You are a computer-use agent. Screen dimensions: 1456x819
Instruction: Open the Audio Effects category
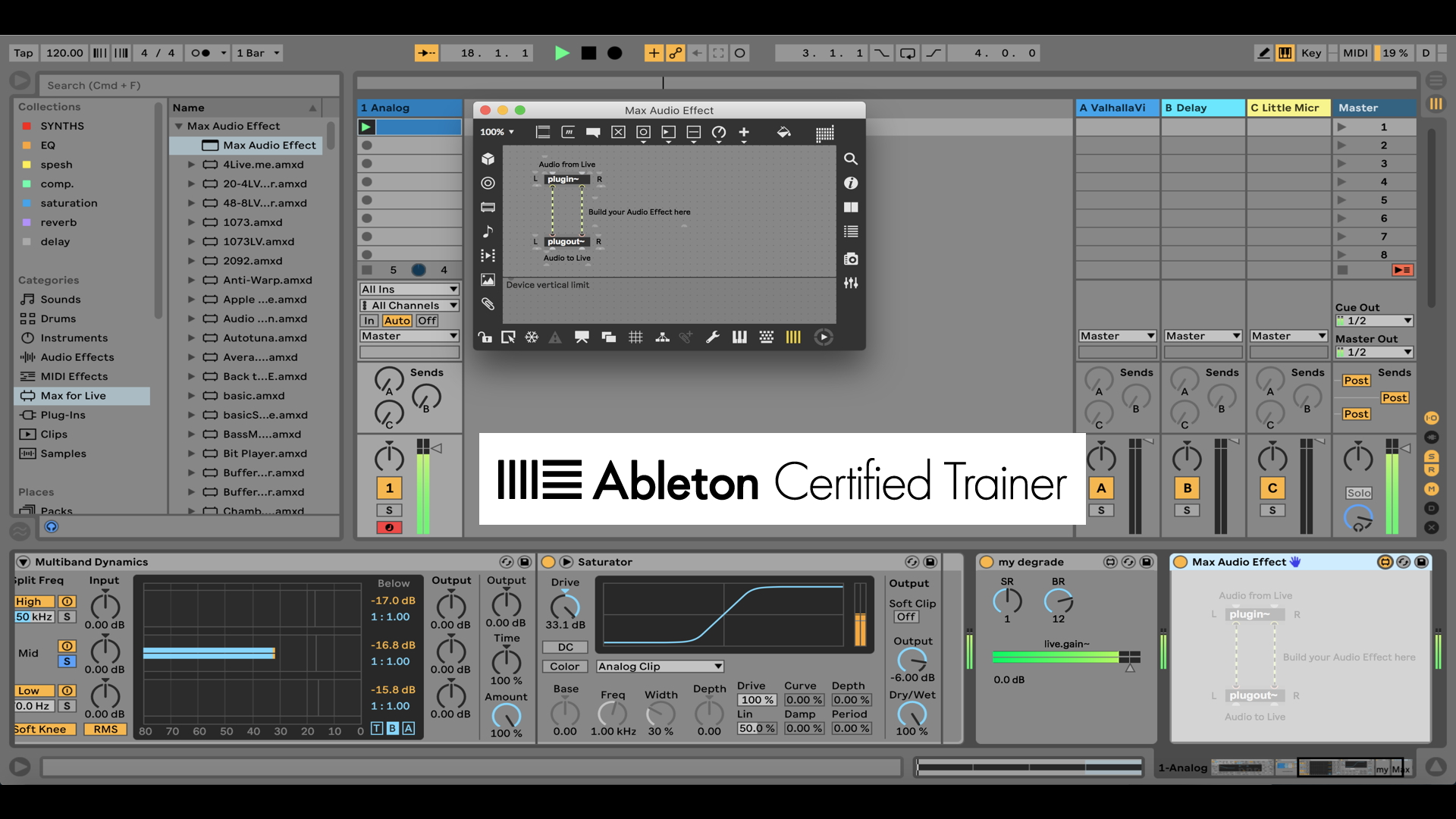pos(77,357)
